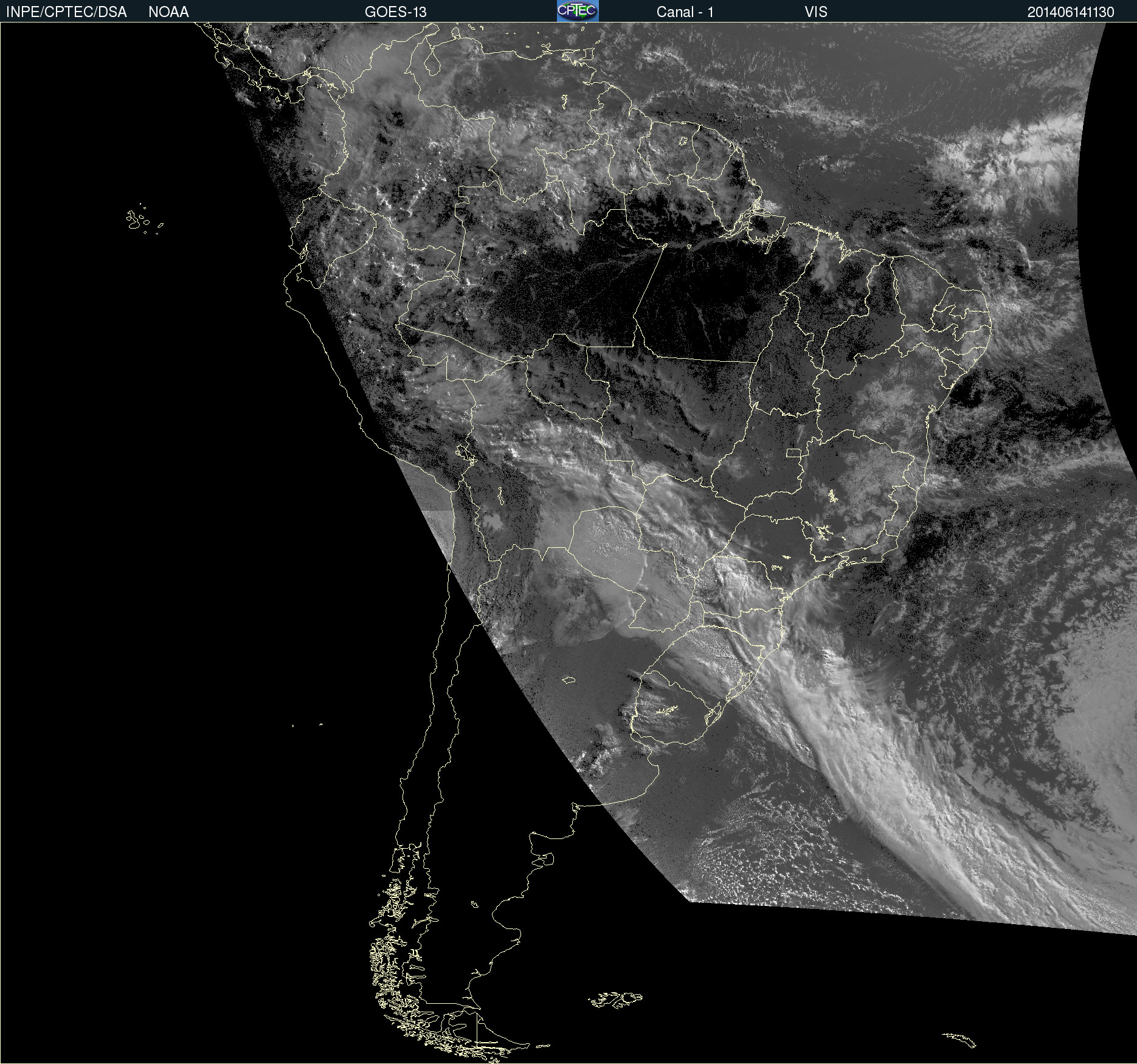The height and width of the screenshot is (1064, 1137).
Task: Click Brazil's Distrito Federal rectangle outline
Action: [793, 452]
